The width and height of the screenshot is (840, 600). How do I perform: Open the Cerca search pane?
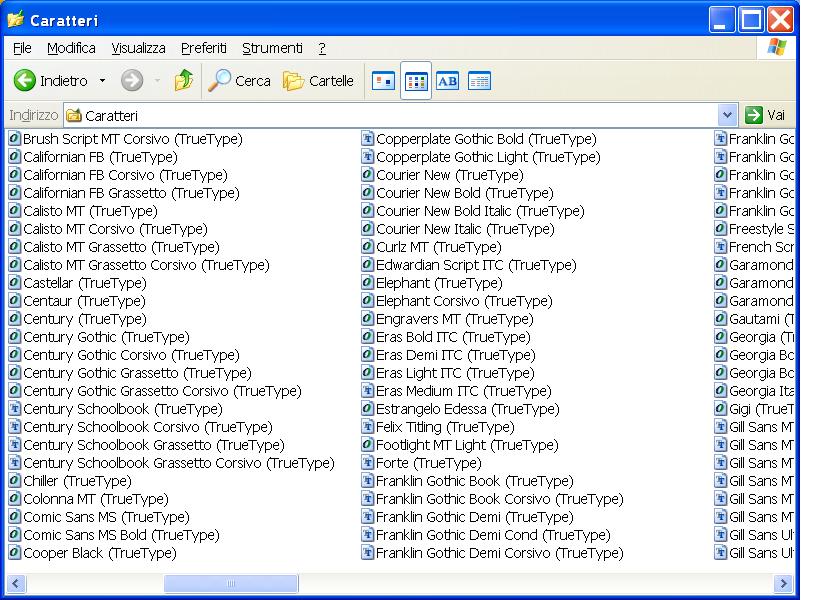239,81
